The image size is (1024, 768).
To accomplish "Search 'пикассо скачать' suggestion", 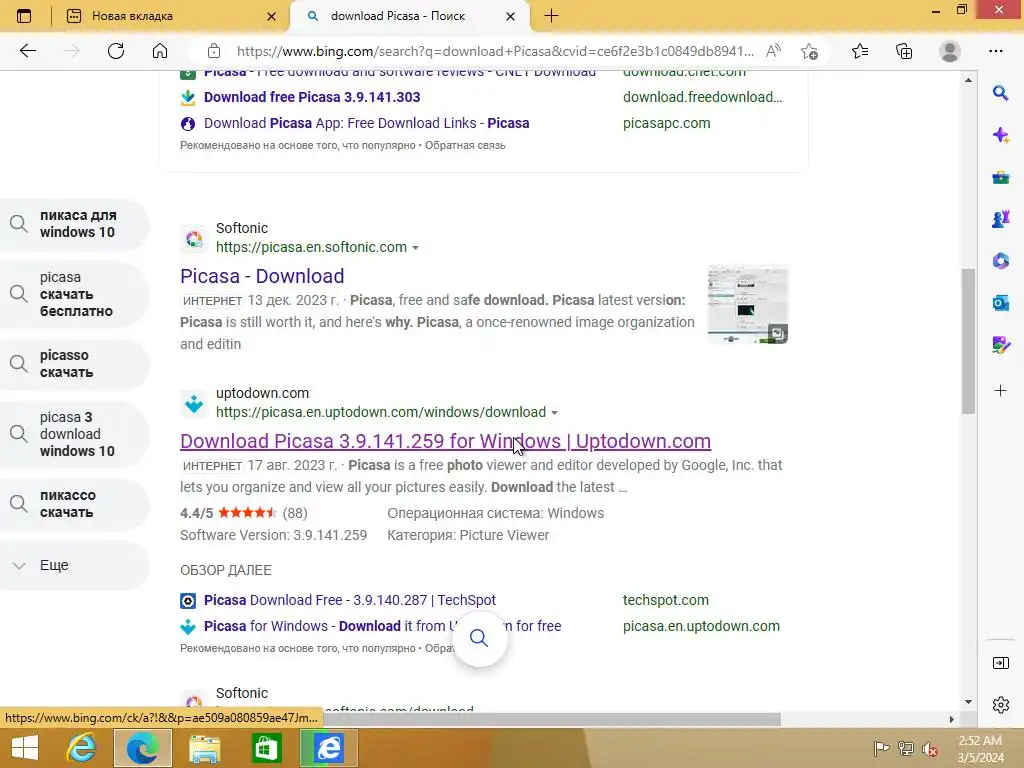I will tap(74, 504).
